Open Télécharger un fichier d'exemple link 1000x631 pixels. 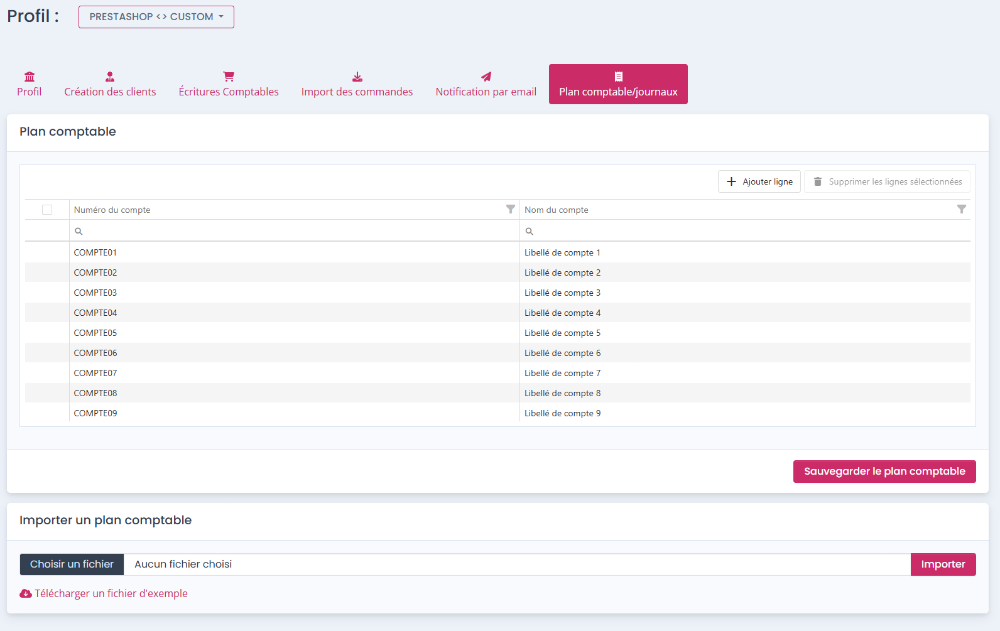point(111,593)
